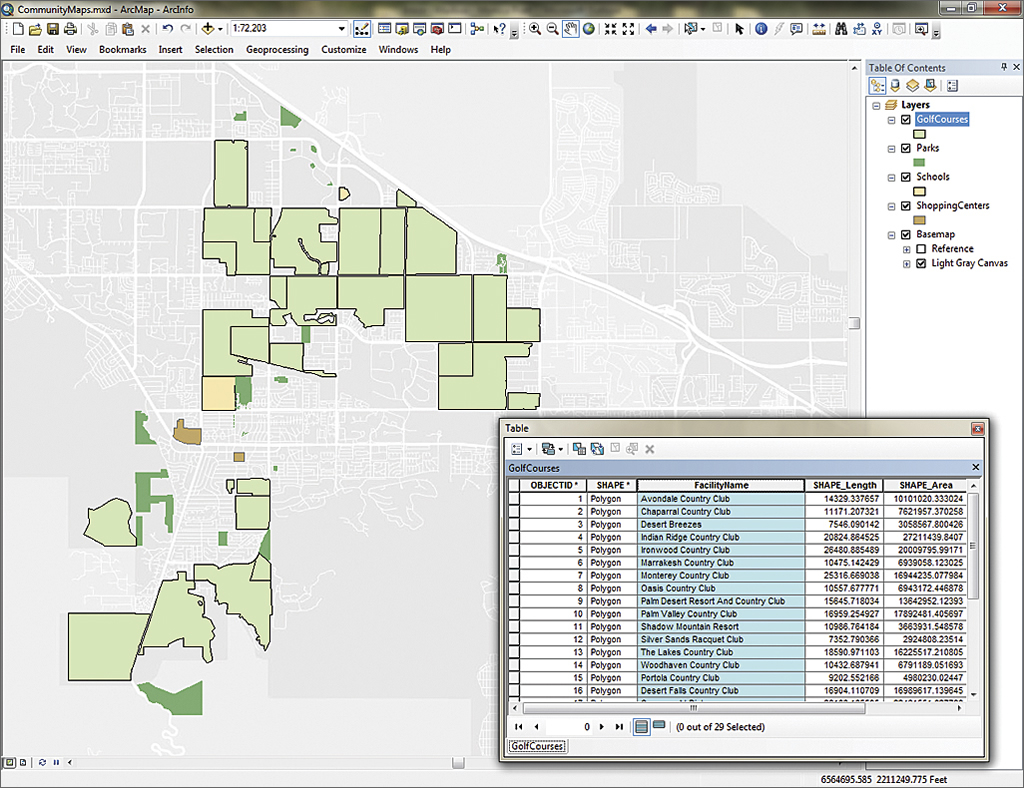Open the Editor toolbar icon
Screen dimensions: 1024x788
tap(362, 29)
